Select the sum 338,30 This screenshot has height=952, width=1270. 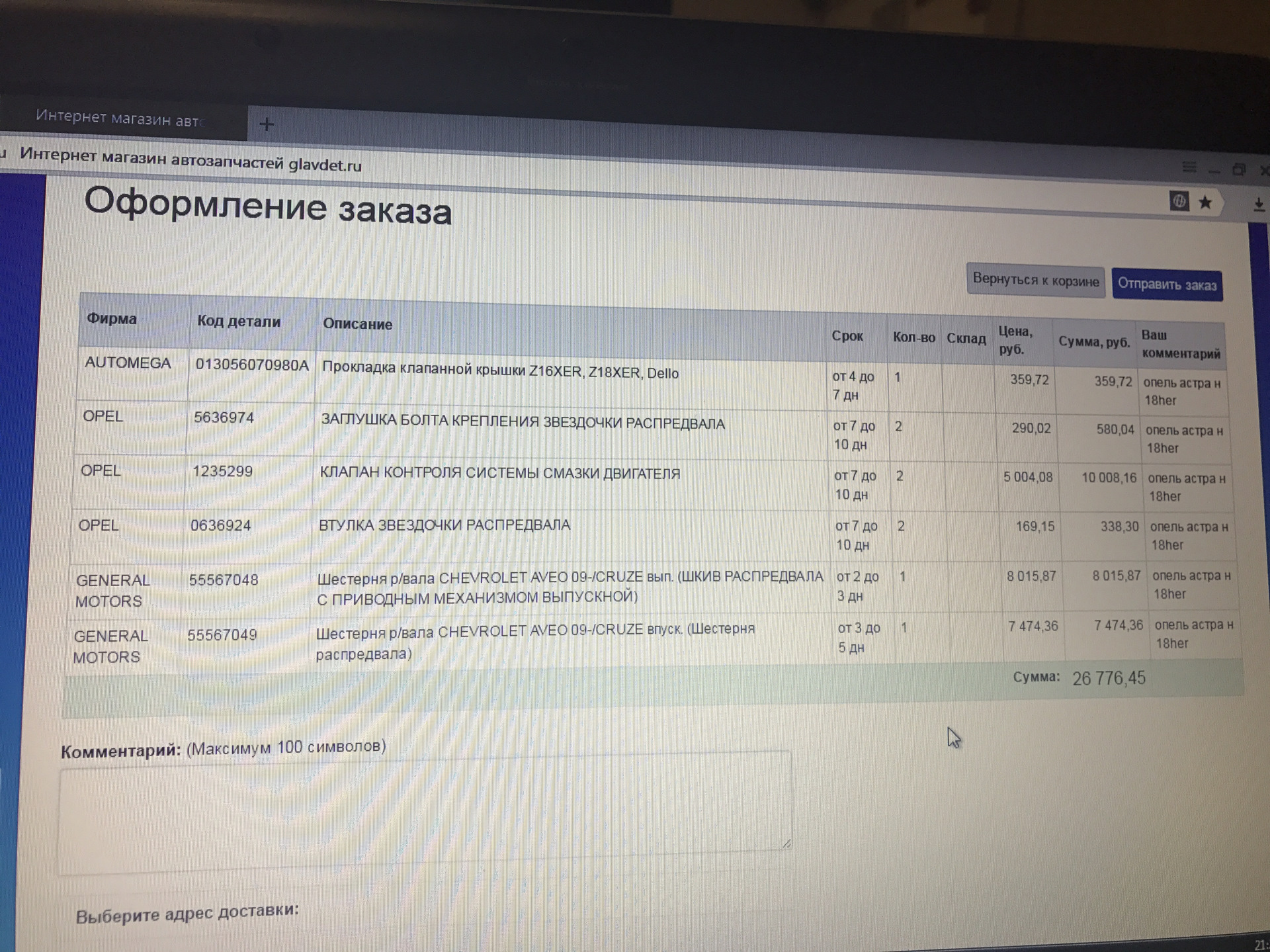(1119, 527)
